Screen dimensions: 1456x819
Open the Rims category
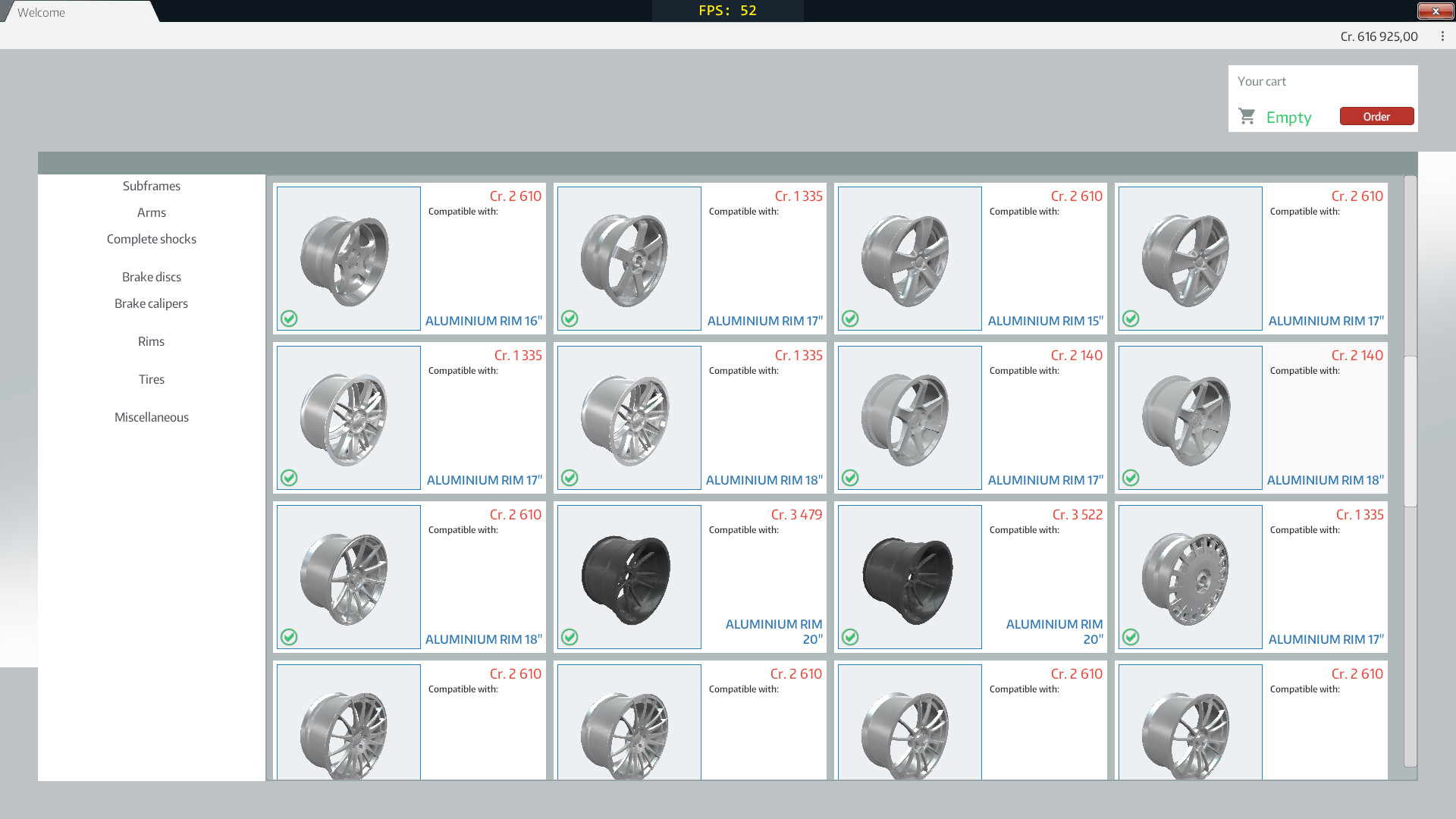point(151,341)
